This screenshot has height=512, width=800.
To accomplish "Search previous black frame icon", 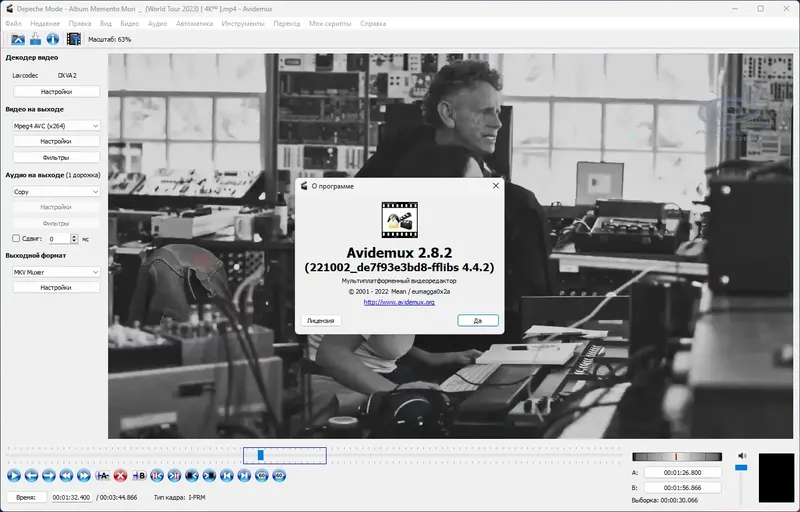I will click(x=192, y=476).
